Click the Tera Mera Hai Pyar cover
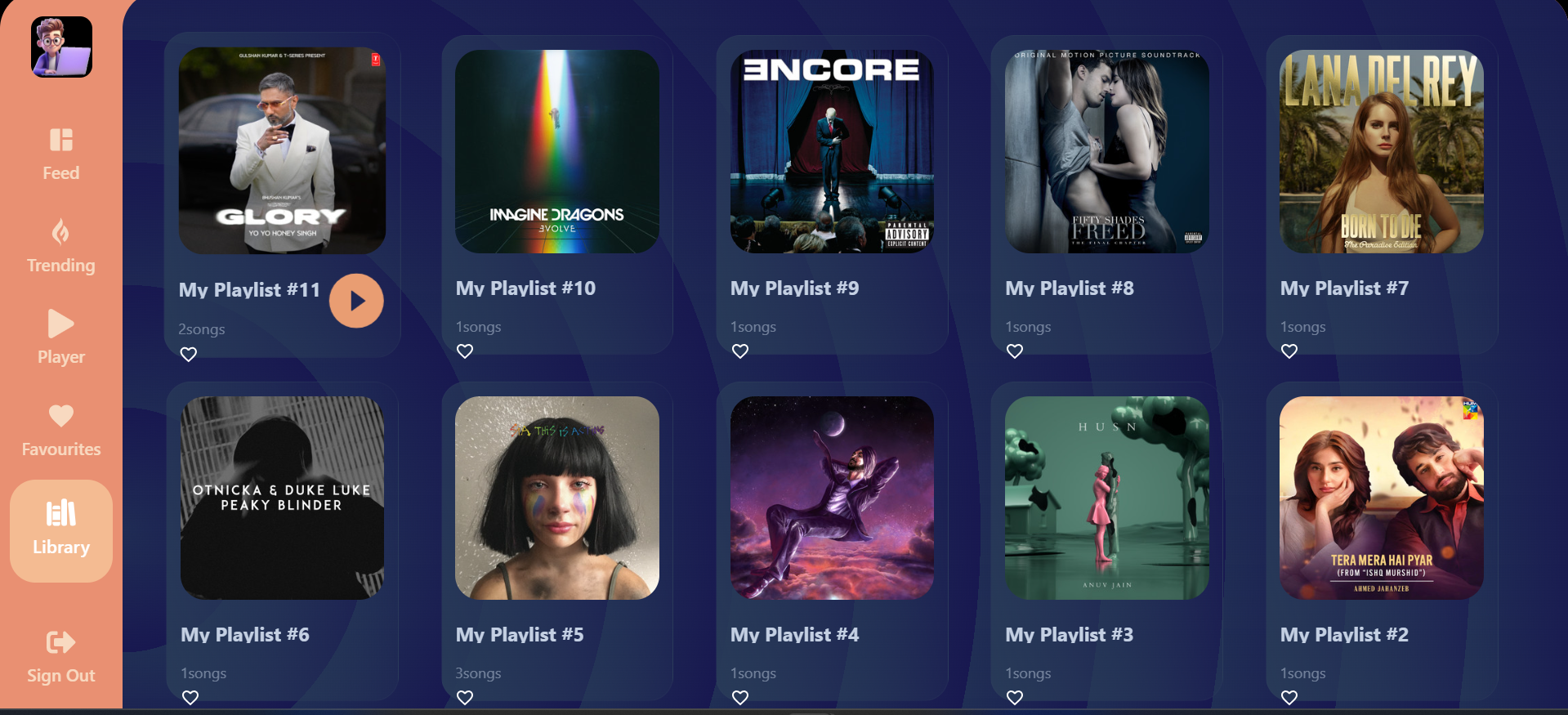 [1382, 498]
